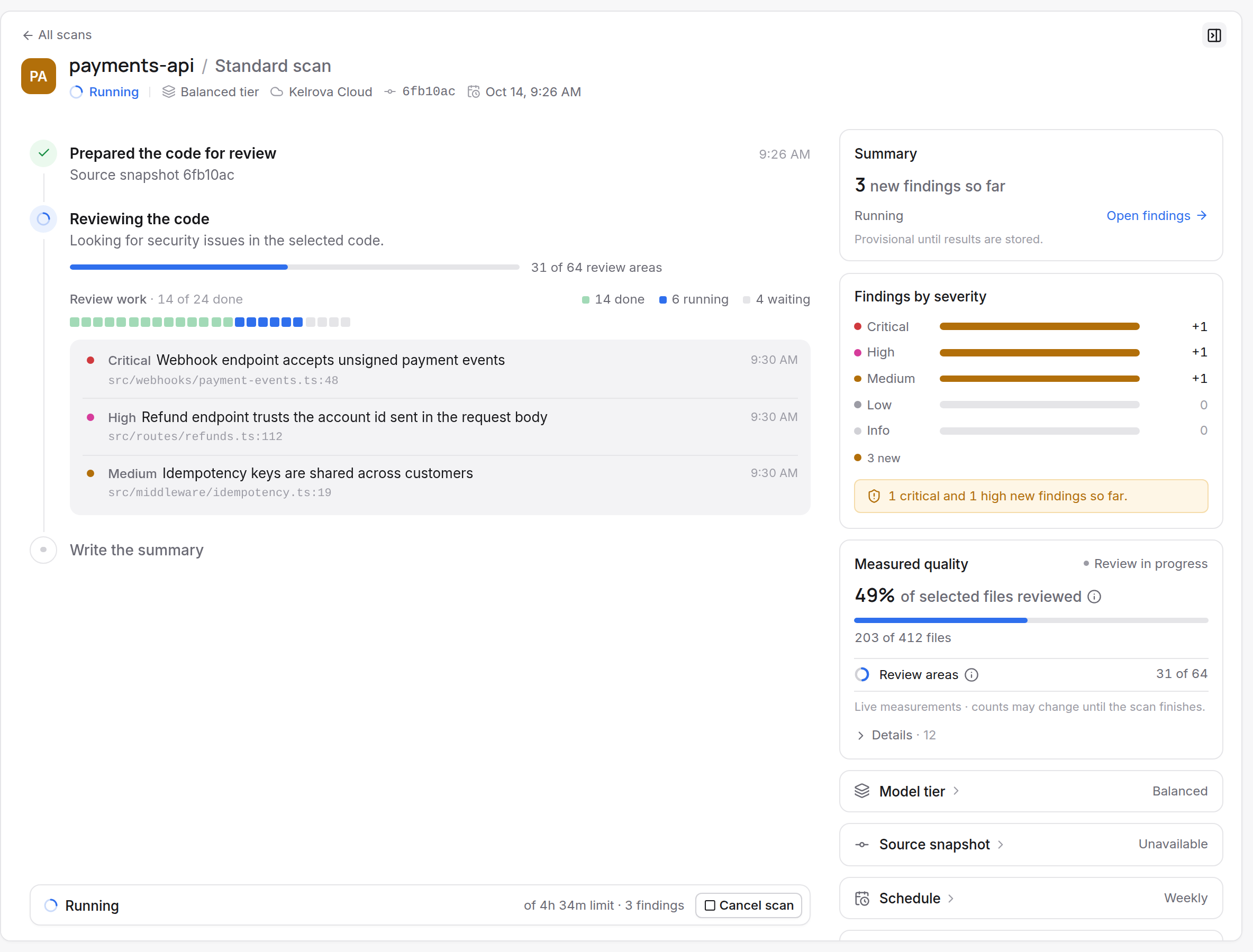
Task: Click the Running spinner in header
Action: click(x=77, y=92)
